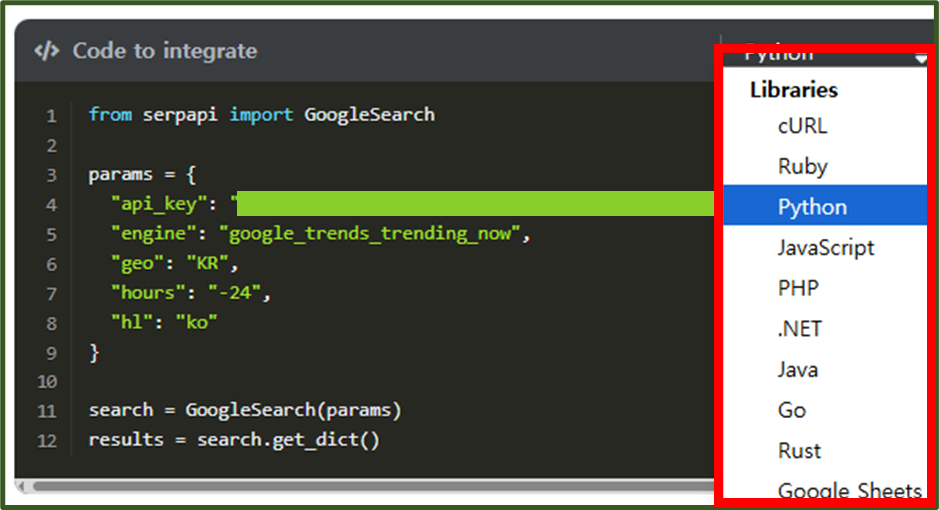Click the 'Code to integrate' heading
939x510 pixels.
tap(165, 51)
